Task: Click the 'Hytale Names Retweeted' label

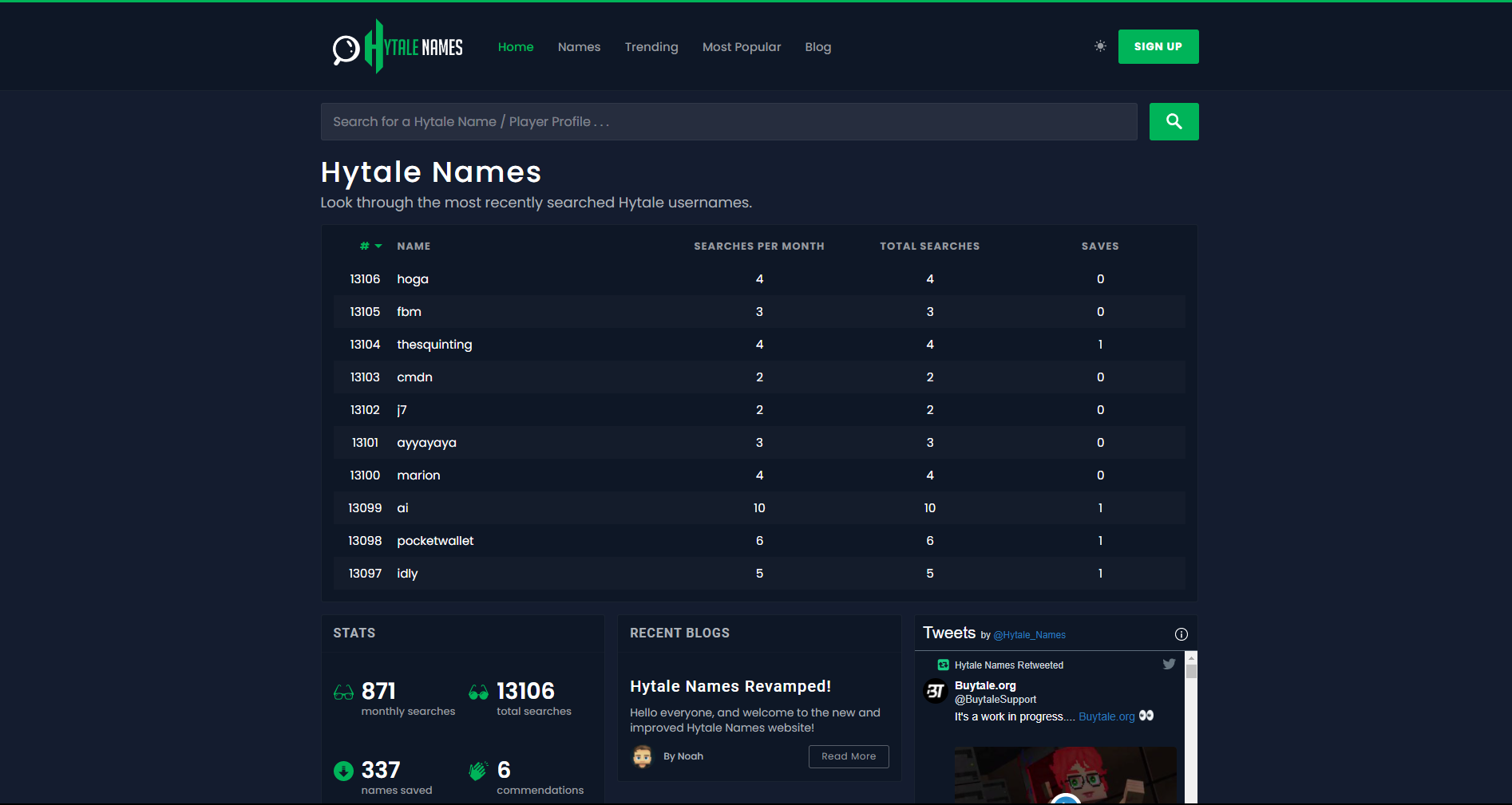Action: [x=1009, y=665]
